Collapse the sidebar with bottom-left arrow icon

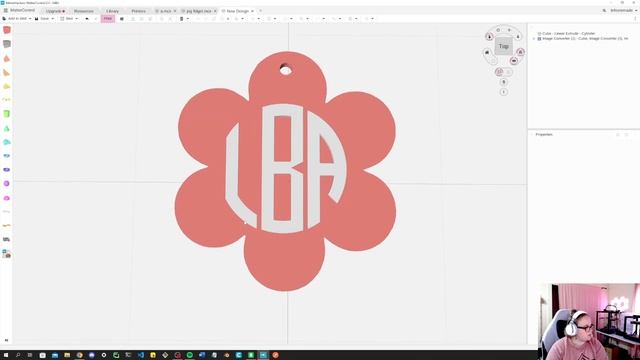(6, 340)
